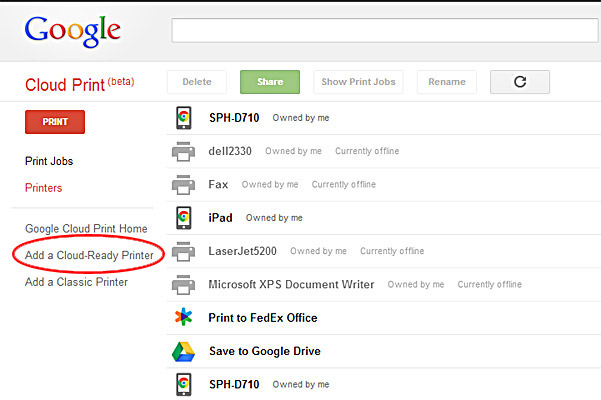Viewport: 601px width, 400px height.
Task: Click 'Owned by me' on iPad row
Action: (274, 218)
